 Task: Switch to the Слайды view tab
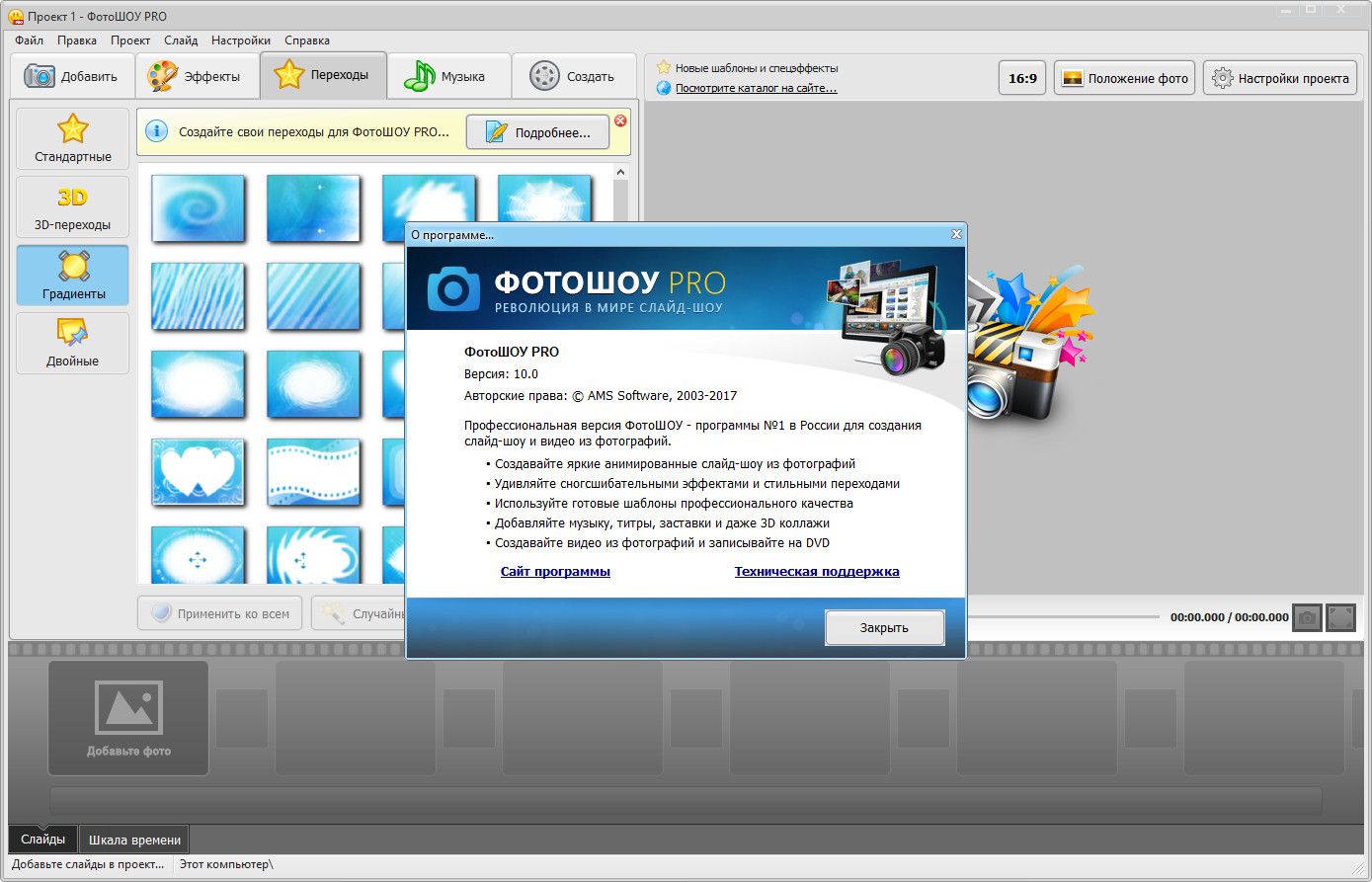(x=43, y=840)
